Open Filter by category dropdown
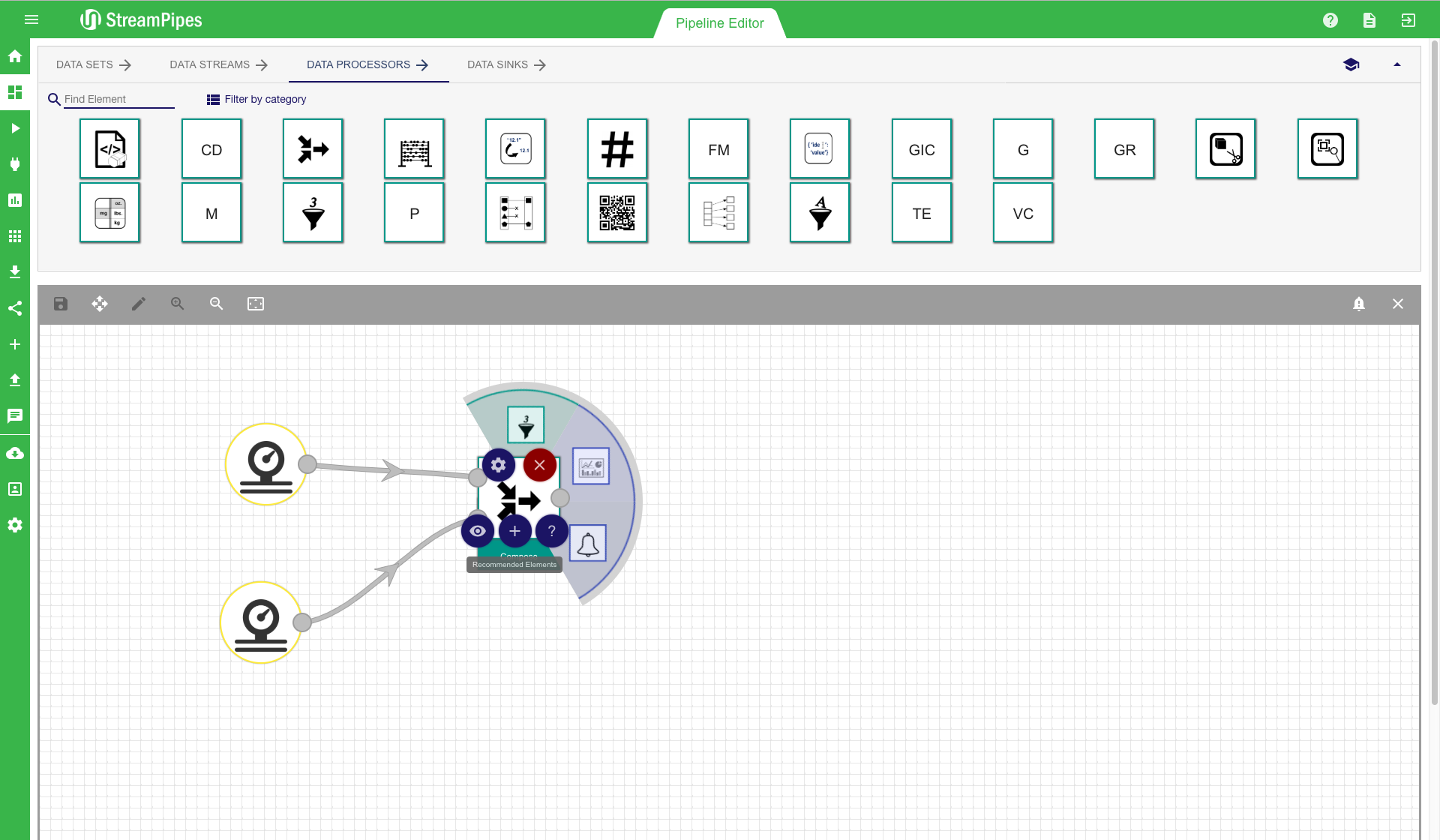The height and width of the screenshot is (840, 1440). 256,99
